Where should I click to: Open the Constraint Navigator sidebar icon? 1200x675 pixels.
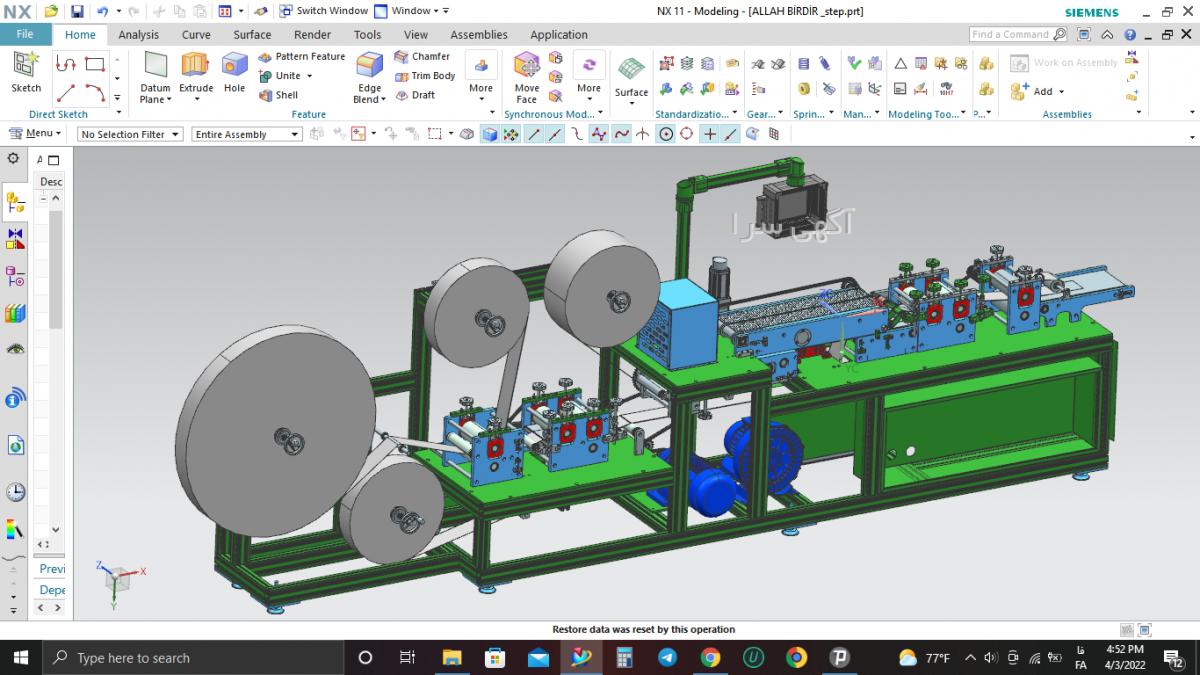point(15,238)
